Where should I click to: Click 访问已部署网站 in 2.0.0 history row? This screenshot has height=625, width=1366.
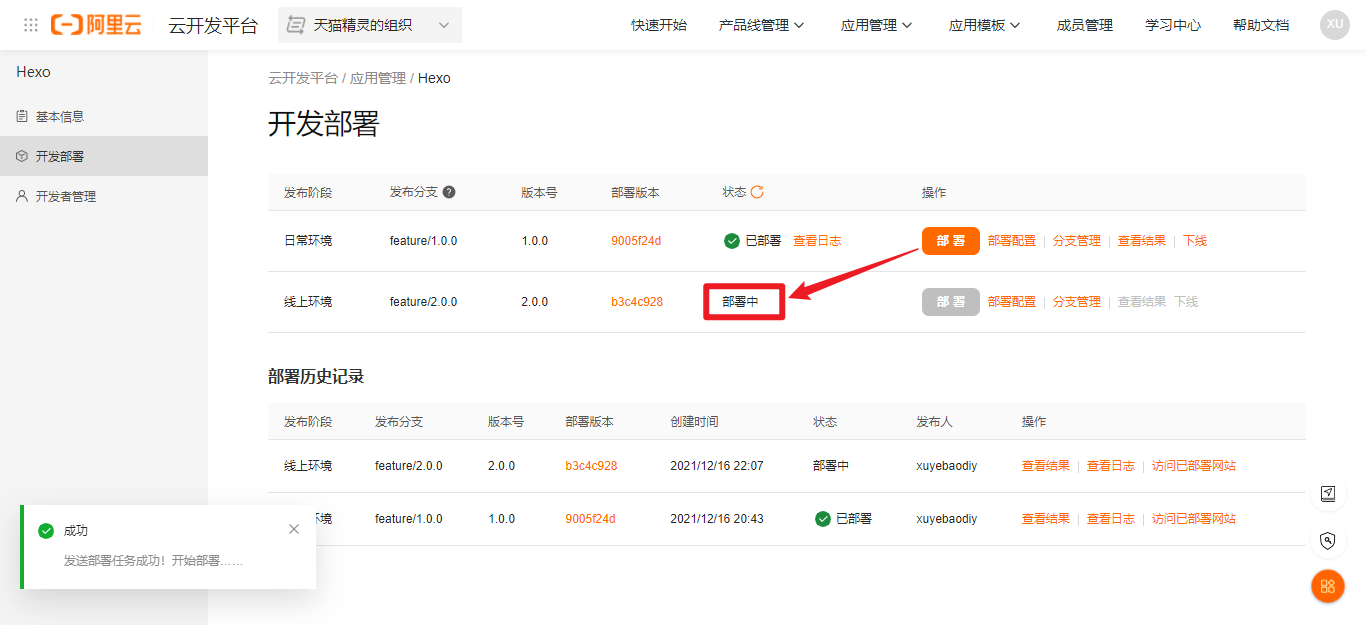(1194, 466)
